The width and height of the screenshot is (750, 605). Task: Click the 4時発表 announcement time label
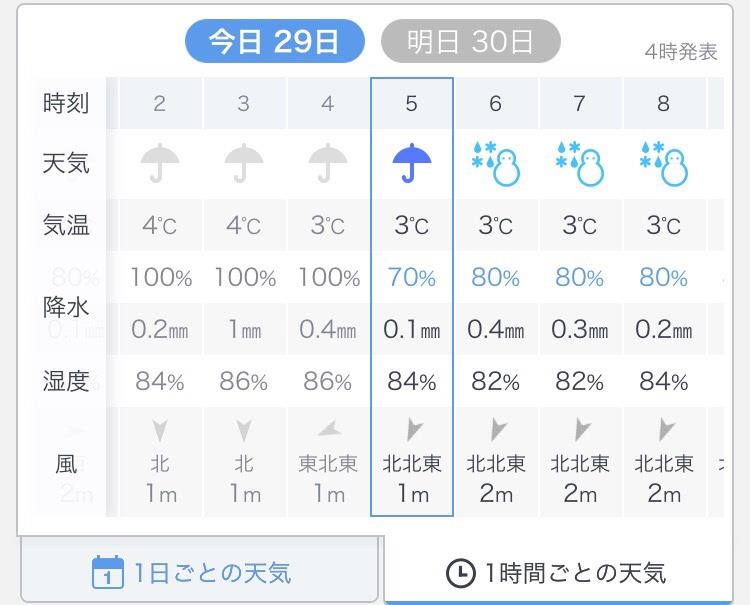[681, 52]
